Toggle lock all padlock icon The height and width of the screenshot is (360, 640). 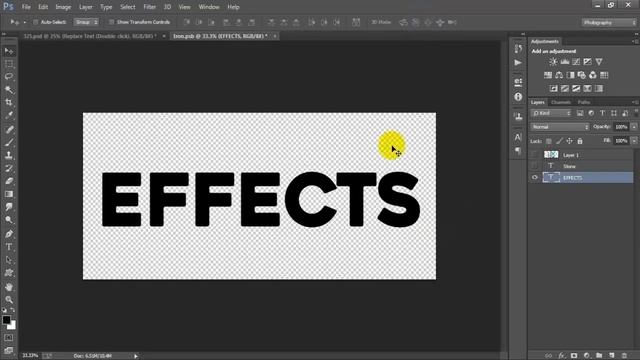click(x=580, y=141)
